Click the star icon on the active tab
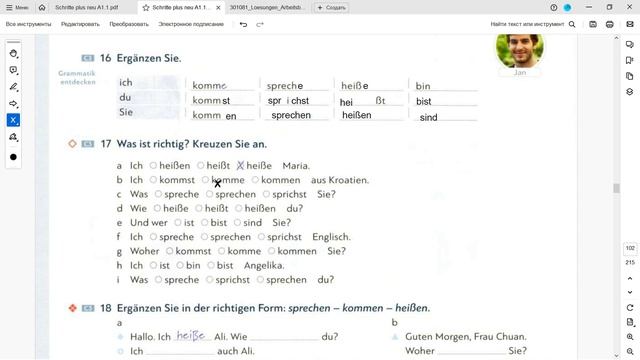Screen dimensions: 640x360 [146, 8]
